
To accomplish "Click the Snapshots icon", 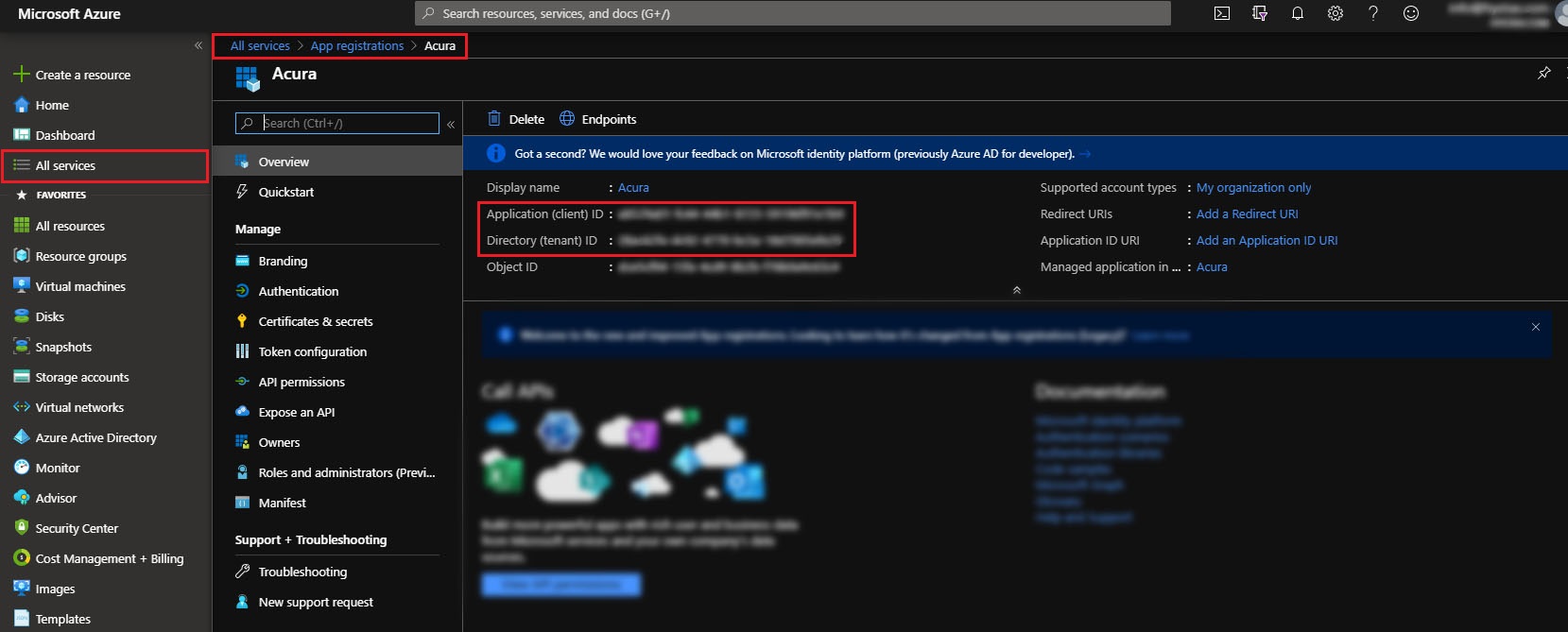I will pos(22,347).
